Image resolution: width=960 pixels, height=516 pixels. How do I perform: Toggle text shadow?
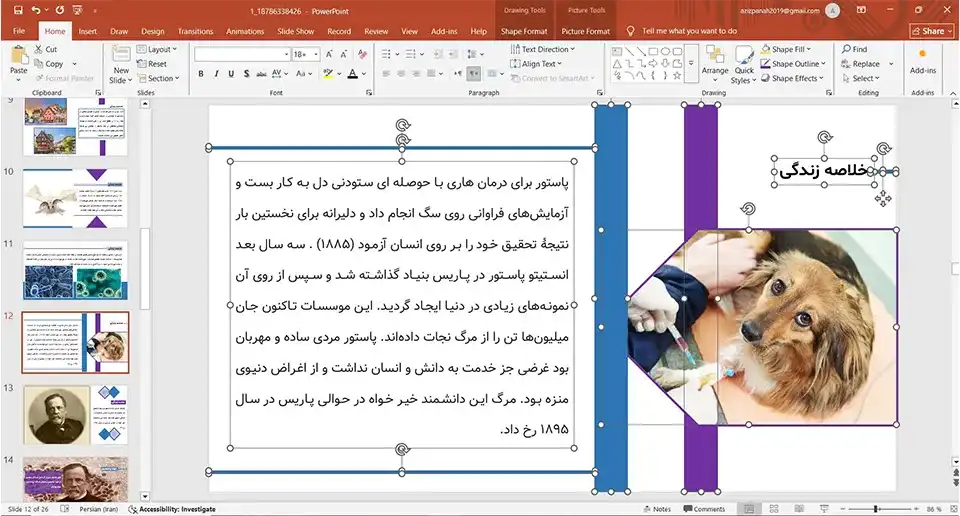click(246, 73)
